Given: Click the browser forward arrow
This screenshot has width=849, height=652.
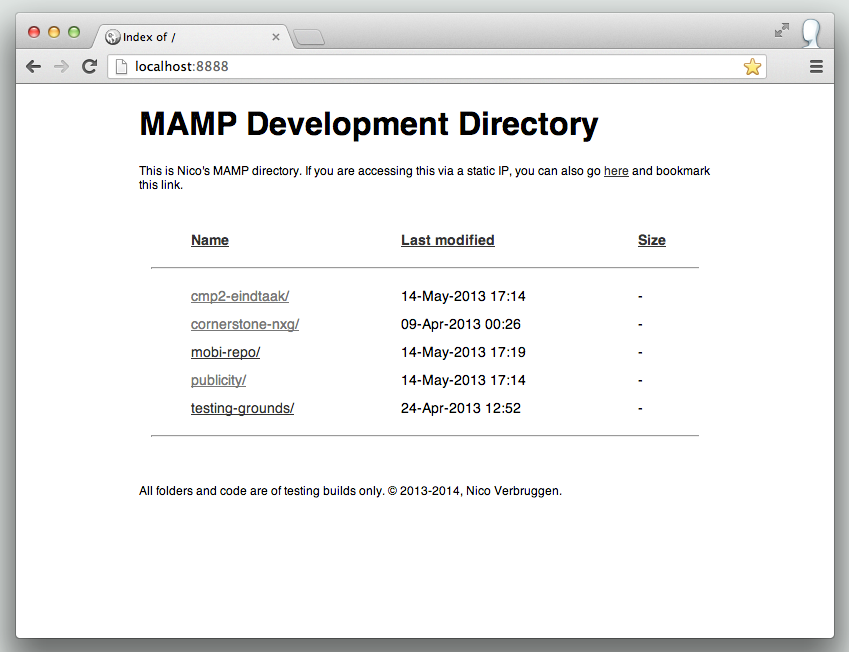Looking at the screenshot, I should coord(61,67).
